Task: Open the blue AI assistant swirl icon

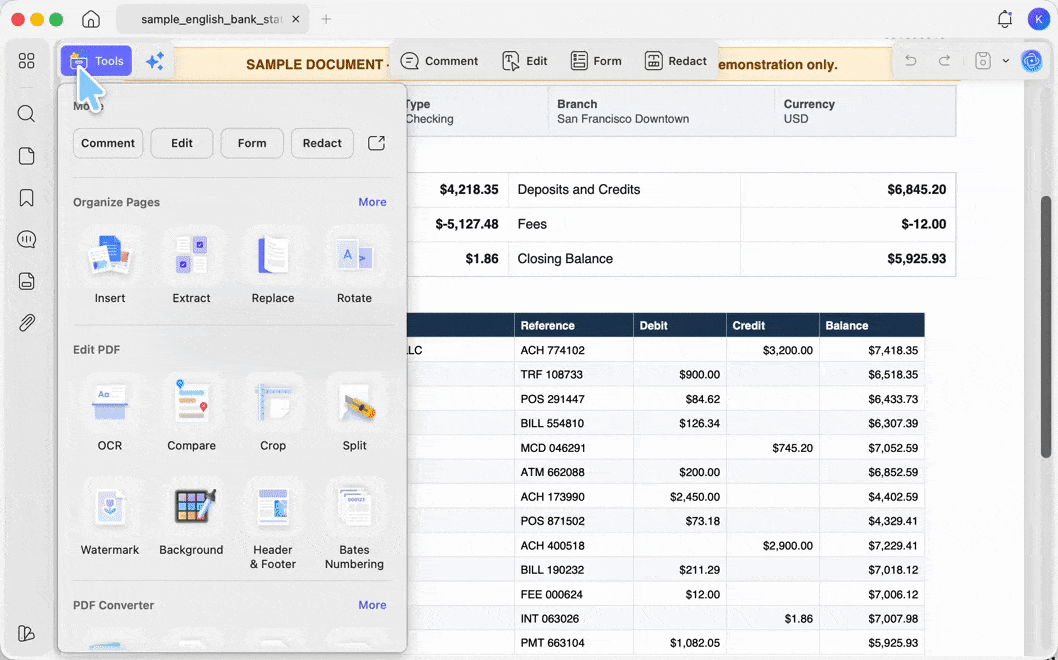Action: [1031, 61]
